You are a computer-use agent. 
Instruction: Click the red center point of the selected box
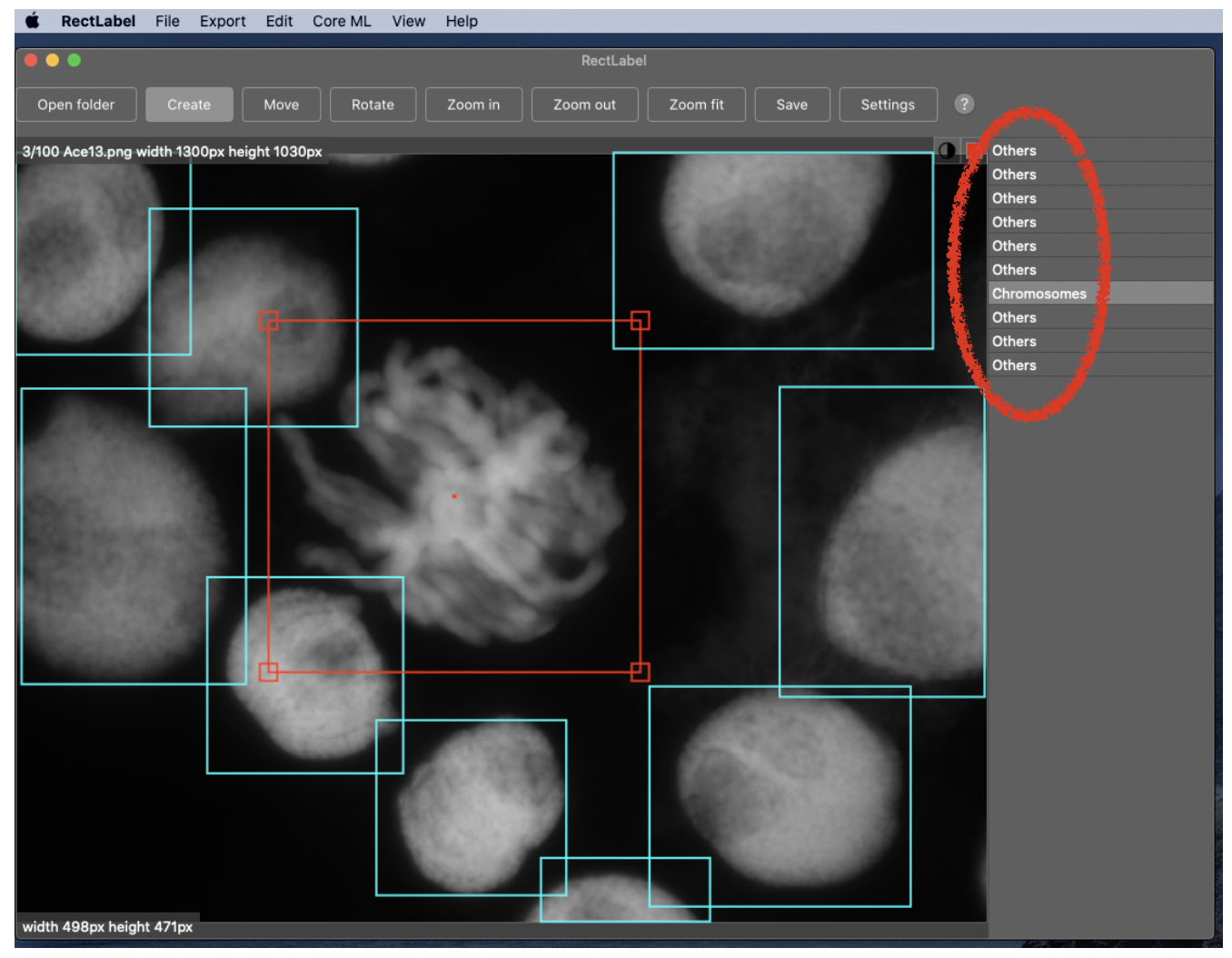(454, 496)
